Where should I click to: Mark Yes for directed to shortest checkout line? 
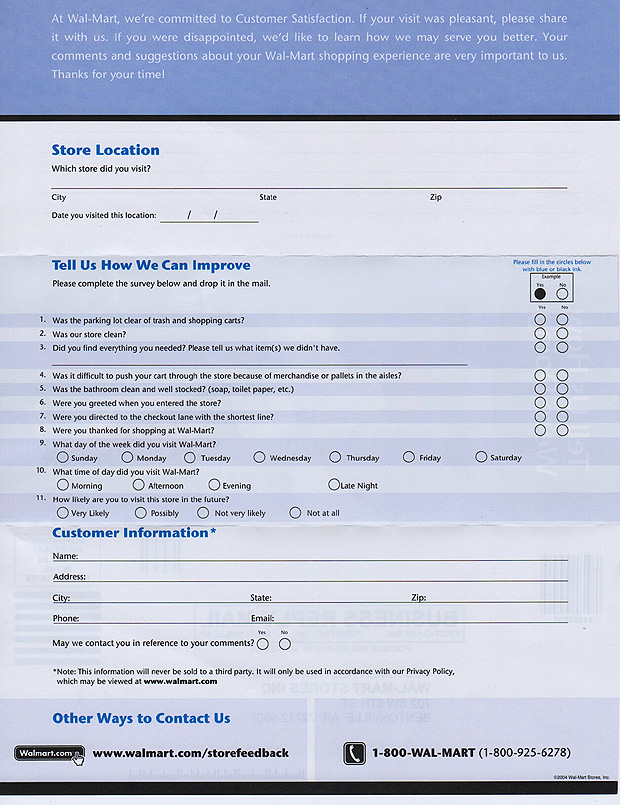[x=540, y=416]
